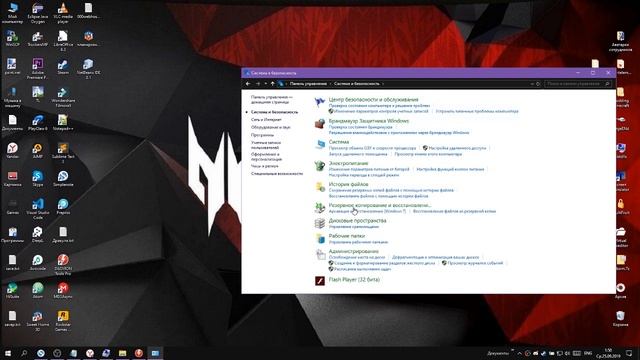Open taskbar search magnifier
This screenshot has width=640, height=360.
pyautogui.click(x=24, y=353)
